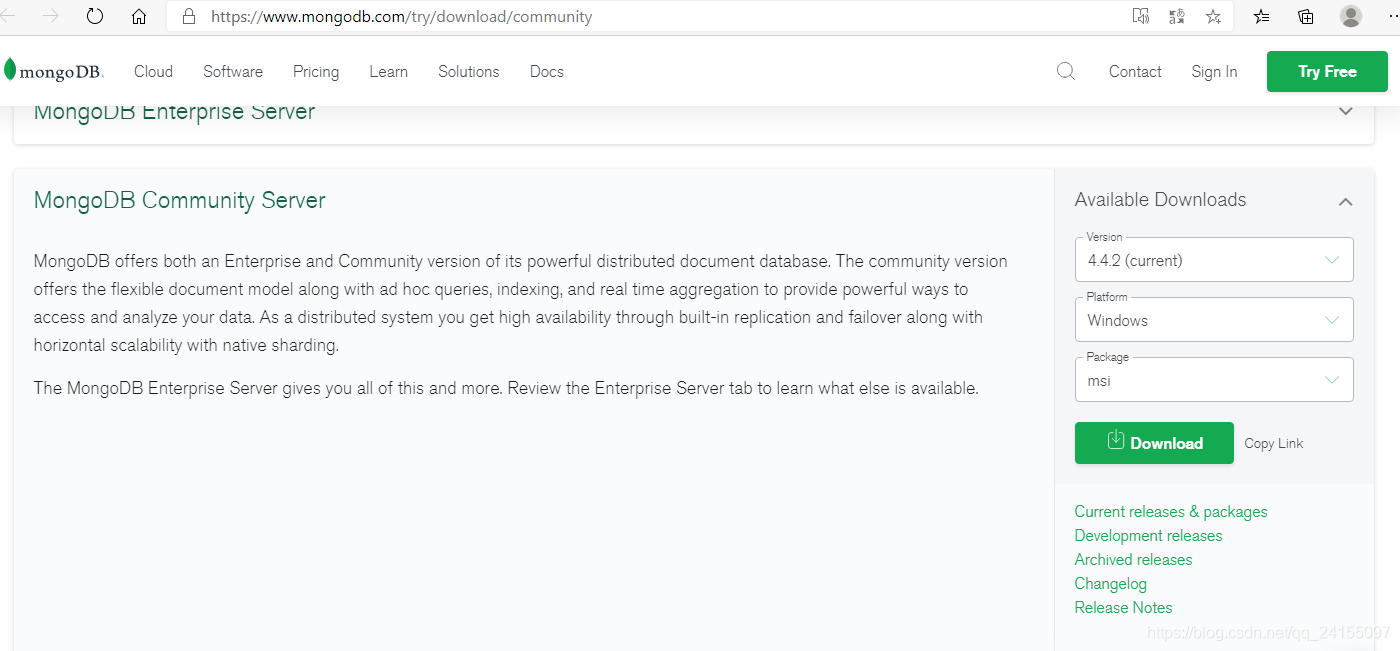Open the Cloud menu
Screen dimensions: 1400x651
(x=154, y=72)
